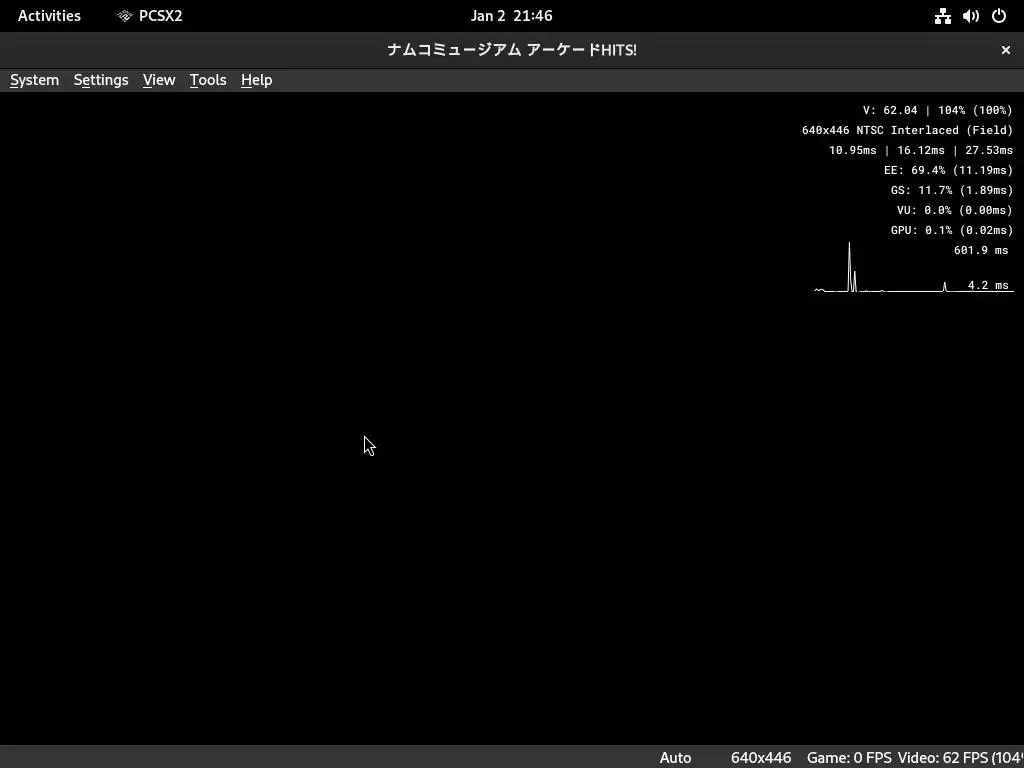This screenshot has width=1024, height=768.
Task: Open the Help menu
Action: click(256, 80)
